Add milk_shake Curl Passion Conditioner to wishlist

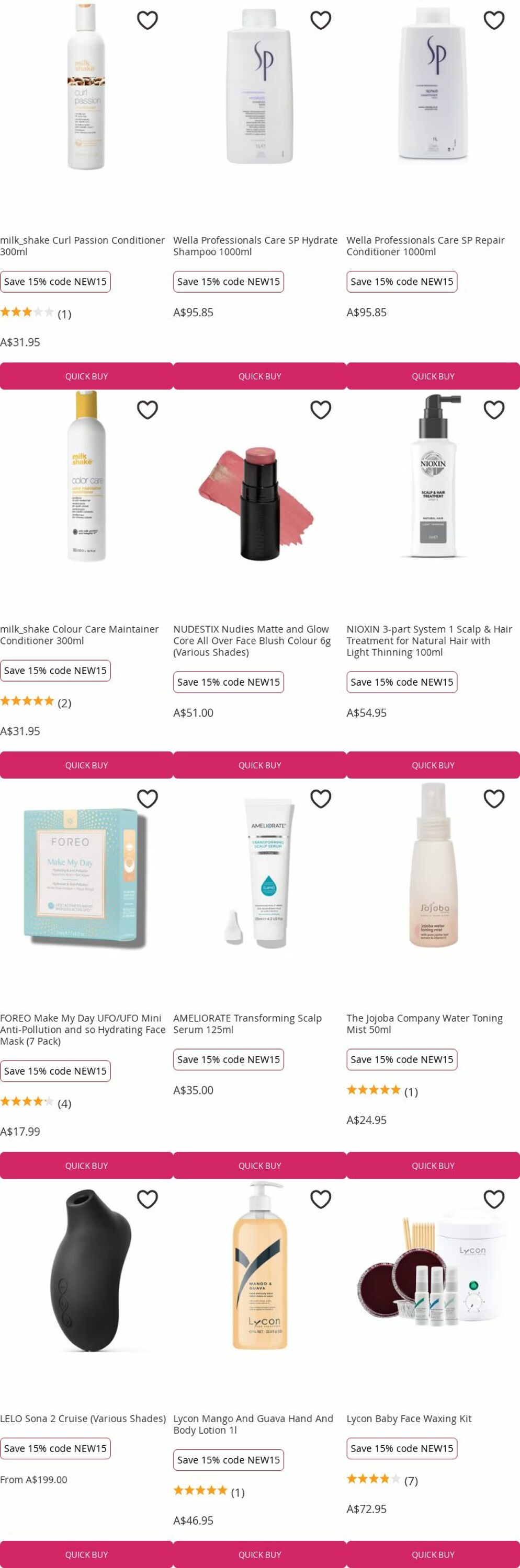click(148, 20)
